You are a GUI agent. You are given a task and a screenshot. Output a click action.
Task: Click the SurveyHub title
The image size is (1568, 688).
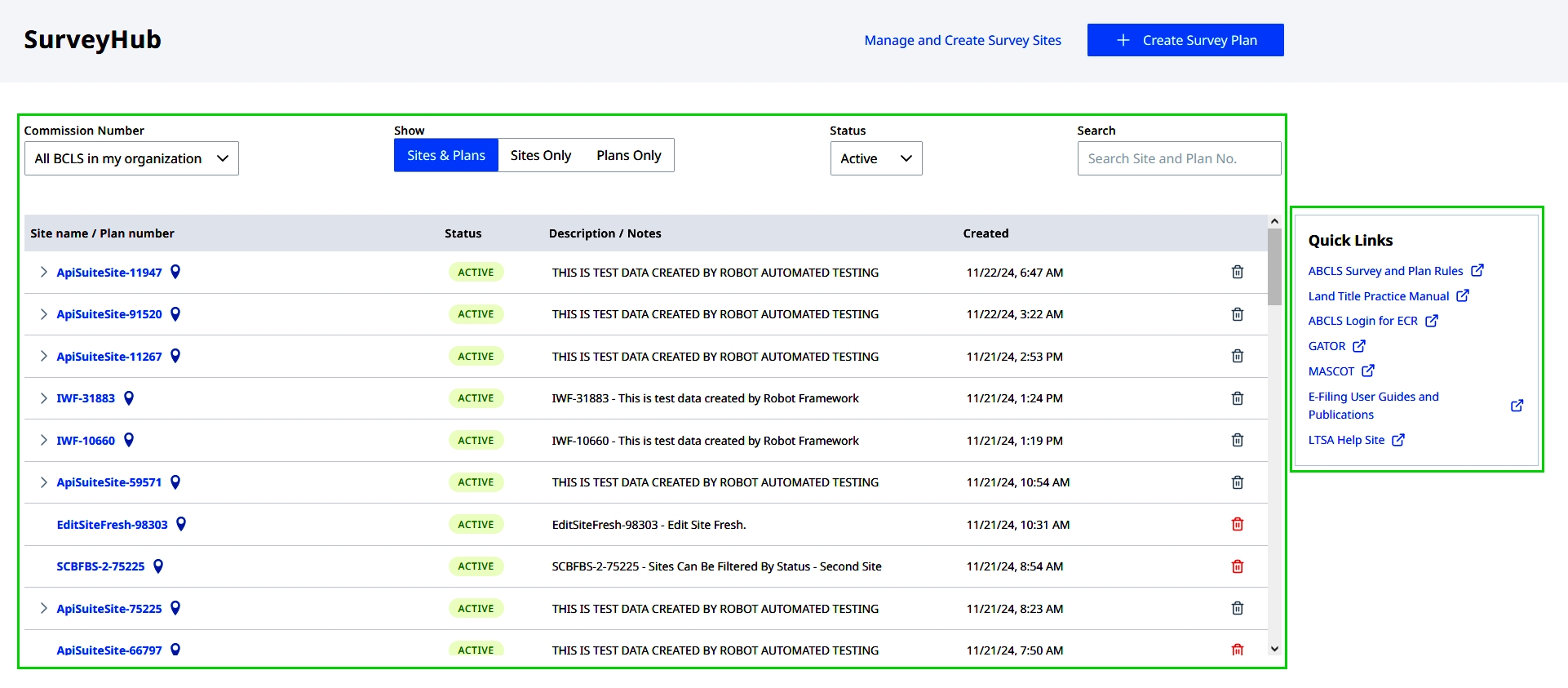(x=92, y=39)
